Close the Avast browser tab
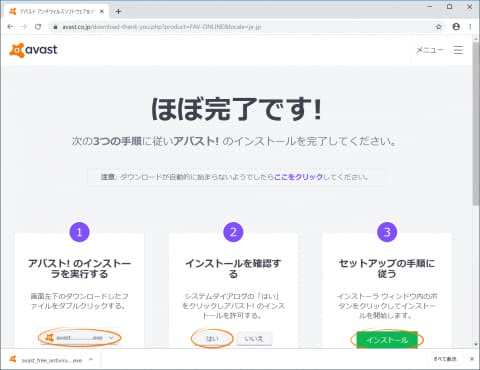480x370 pixels. coord(102,11)
